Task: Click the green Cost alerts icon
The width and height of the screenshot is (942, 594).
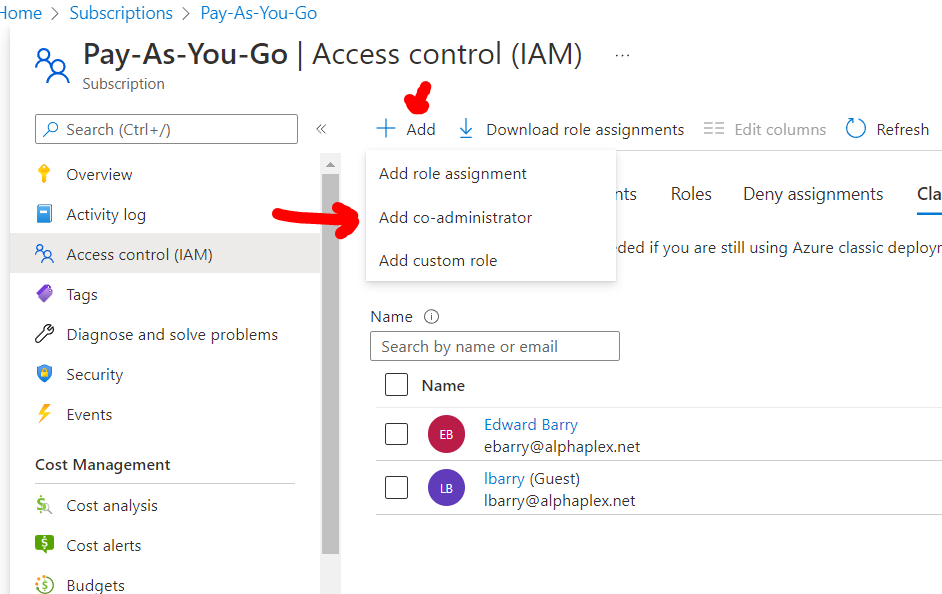Action: point(44,544)
